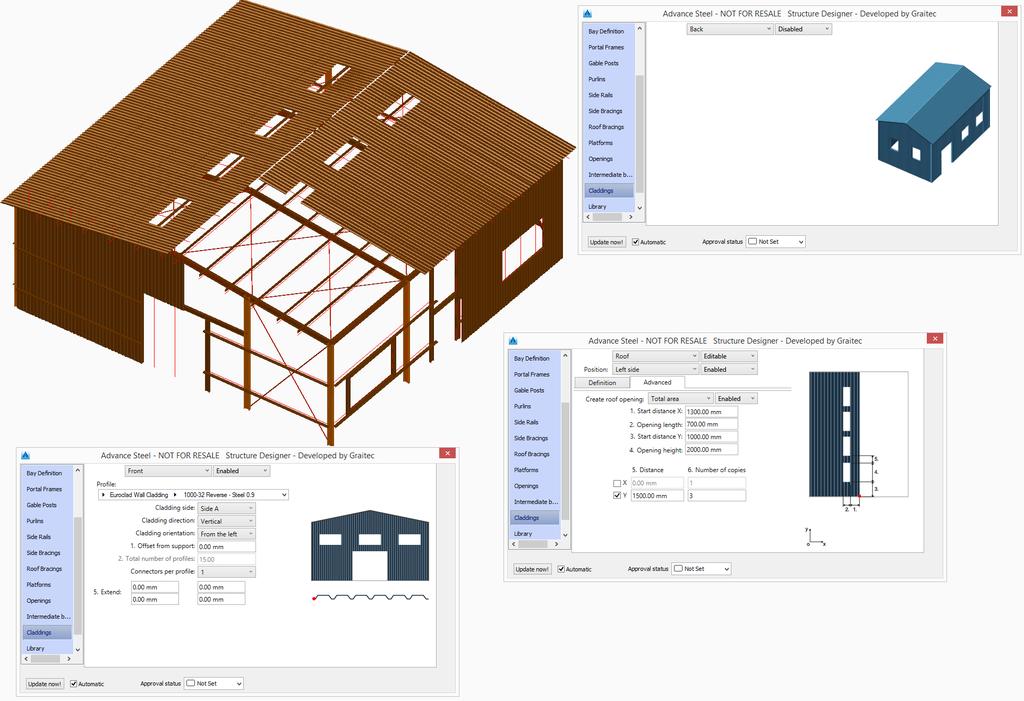The width and height of the screenshot is (1024, 701).
Task: Open Connectors per profile dropdown
Action: [x=227, y=572]
